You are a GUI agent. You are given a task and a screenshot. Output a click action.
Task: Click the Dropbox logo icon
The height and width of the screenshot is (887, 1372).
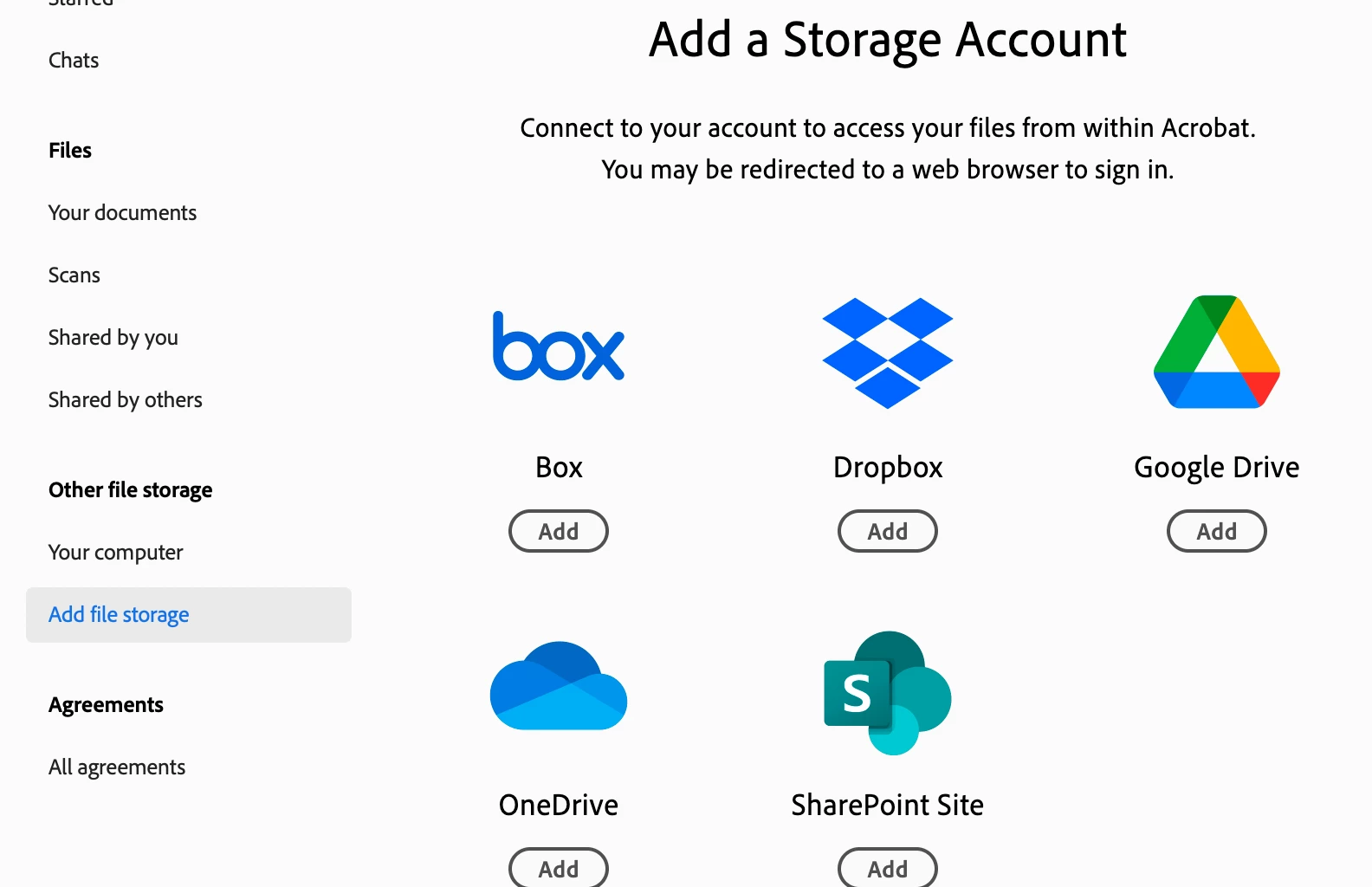tap(888, 353)
